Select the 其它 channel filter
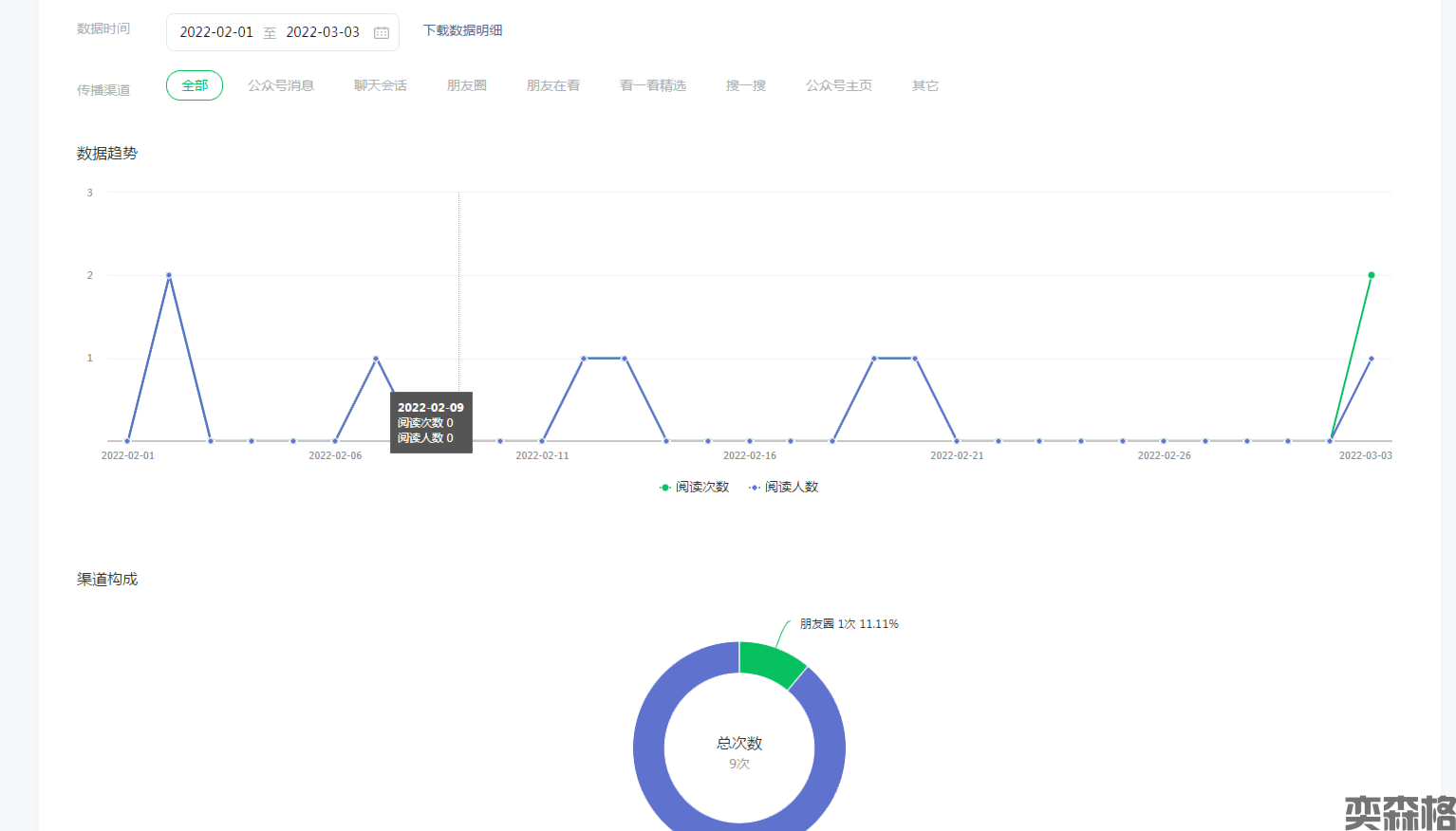This screenshot has height=831, width=1456. pos(925,85)
